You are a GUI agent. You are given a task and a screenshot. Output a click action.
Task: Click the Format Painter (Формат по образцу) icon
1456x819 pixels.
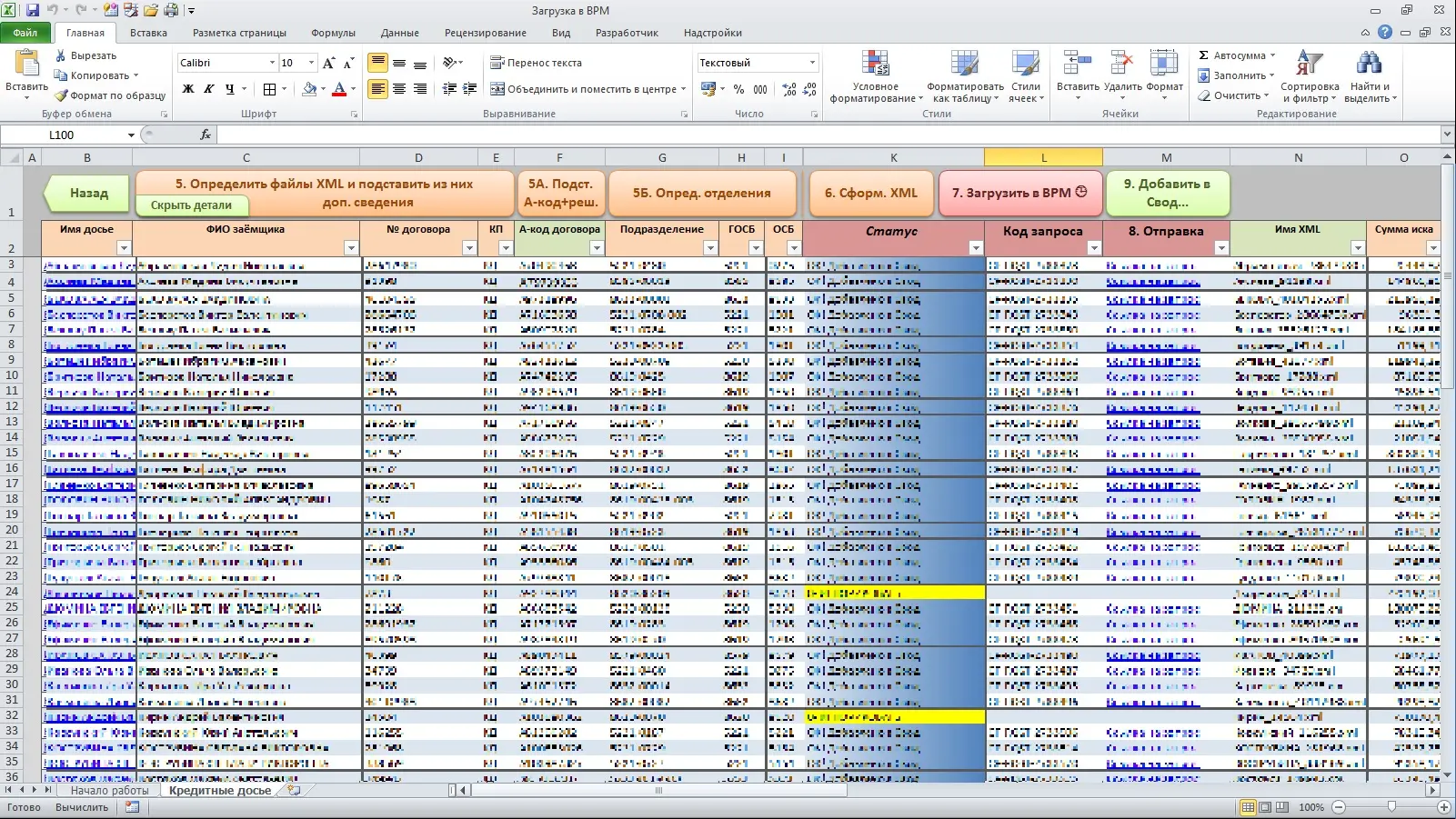click(61, 95)
